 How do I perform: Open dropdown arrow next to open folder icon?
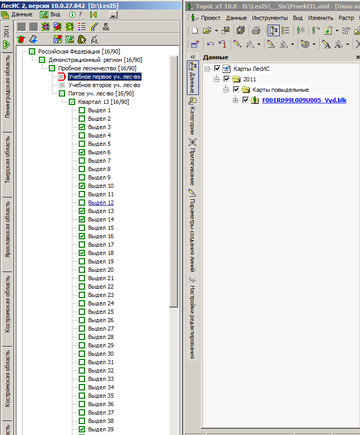(216, 31)
